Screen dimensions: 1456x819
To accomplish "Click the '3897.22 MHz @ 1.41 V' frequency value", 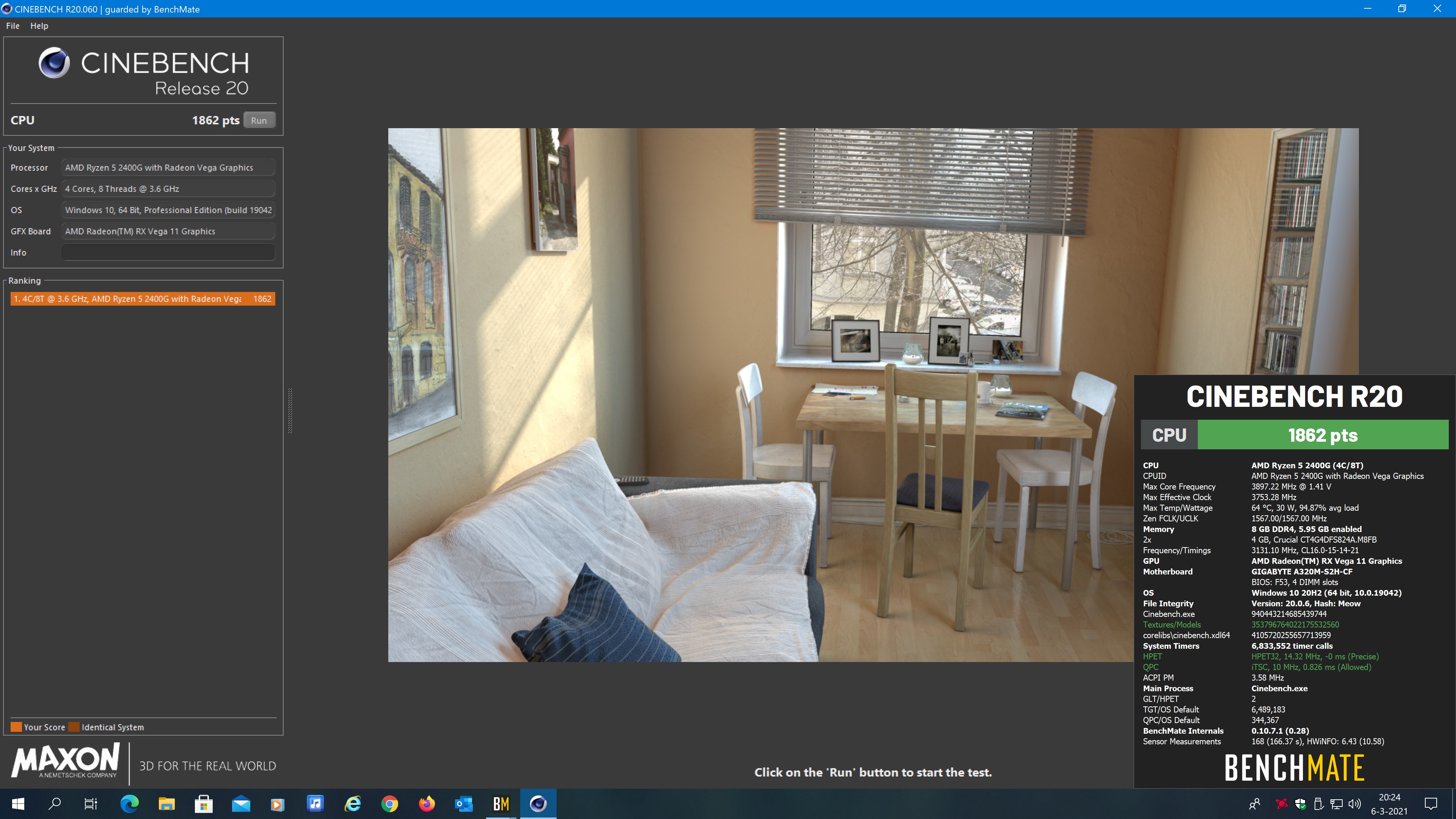I will point(1291,486).
